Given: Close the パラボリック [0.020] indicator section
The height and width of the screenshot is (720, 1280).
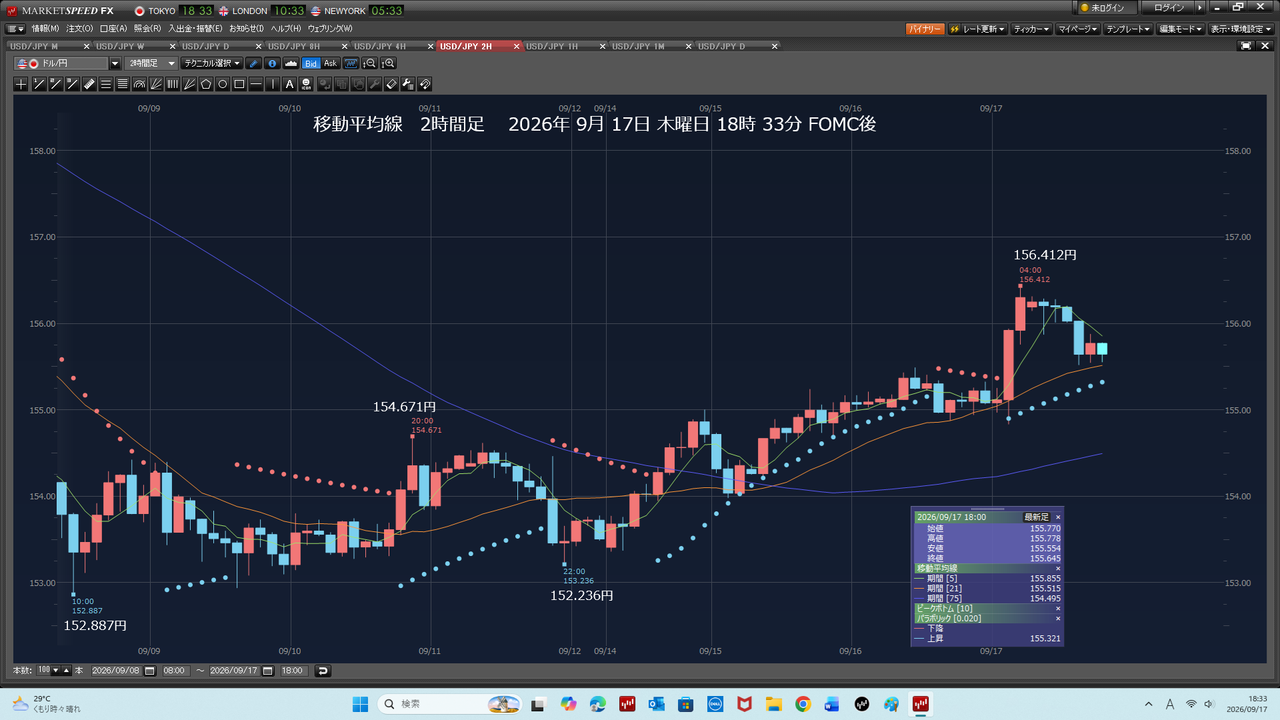Looking at the screenshot, I should (1058, 618).
